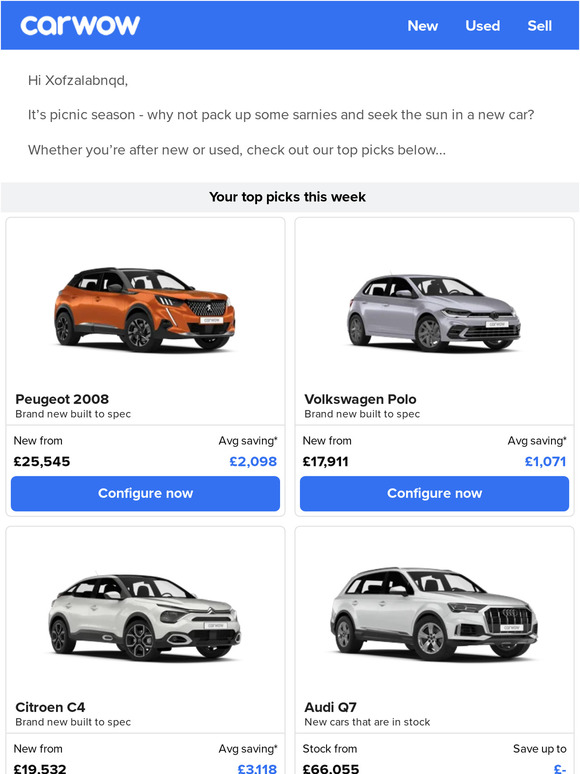
Task: Open the Sell menu link
Action: pyautogui.click(x=540, y=26)
